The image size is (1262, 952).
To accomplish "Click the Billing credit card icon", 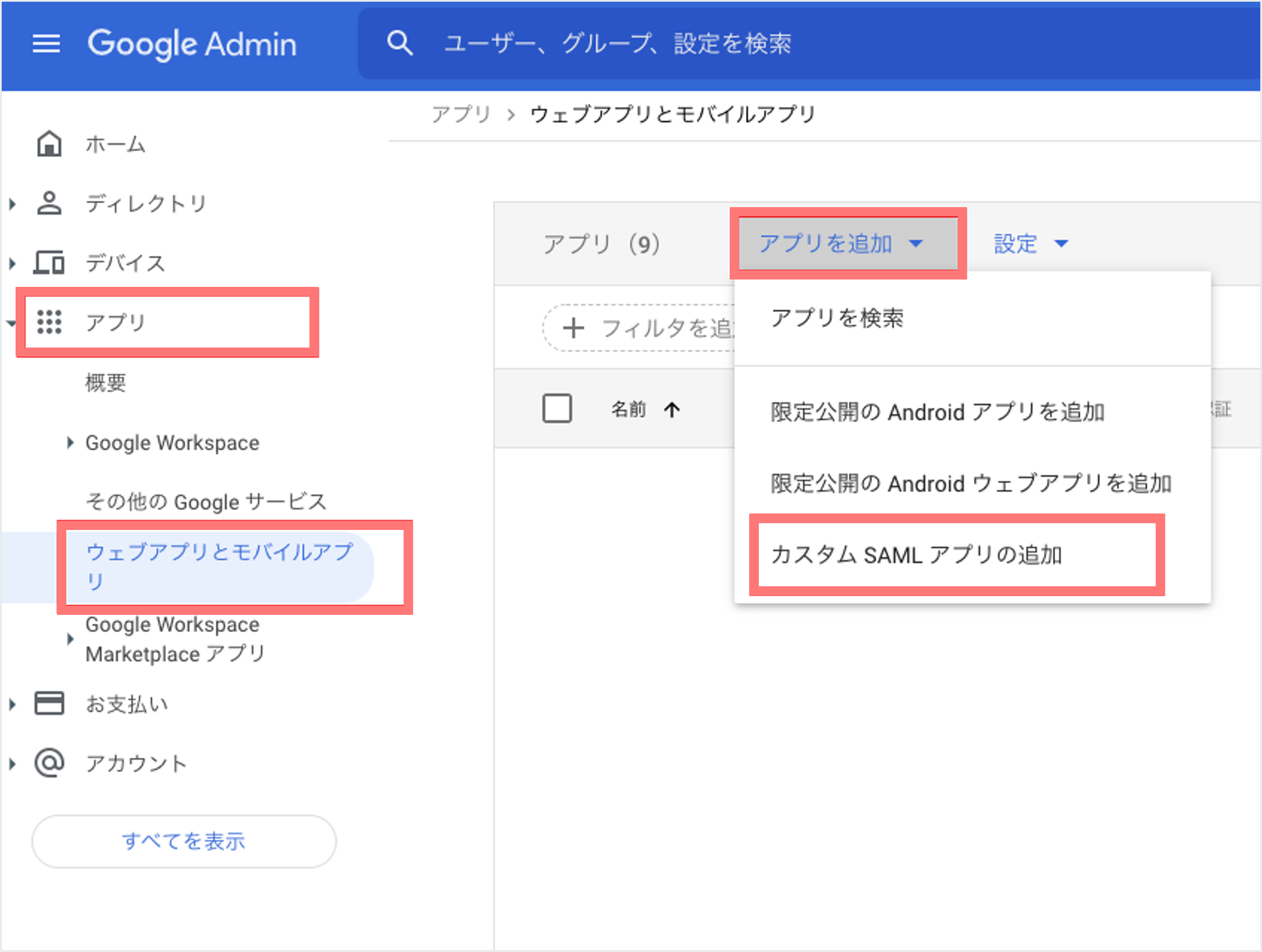I will coord(49,704).
